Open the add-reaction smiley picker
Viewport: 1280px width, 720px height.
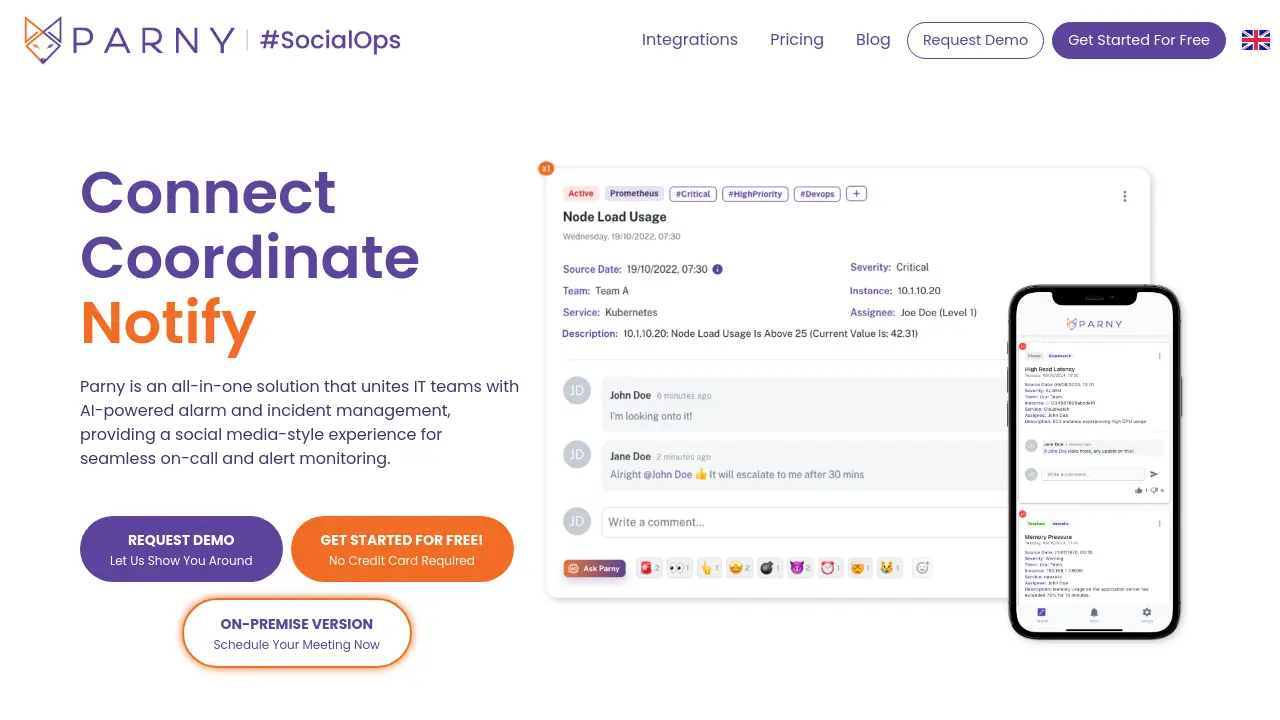(x=923, y=568)
